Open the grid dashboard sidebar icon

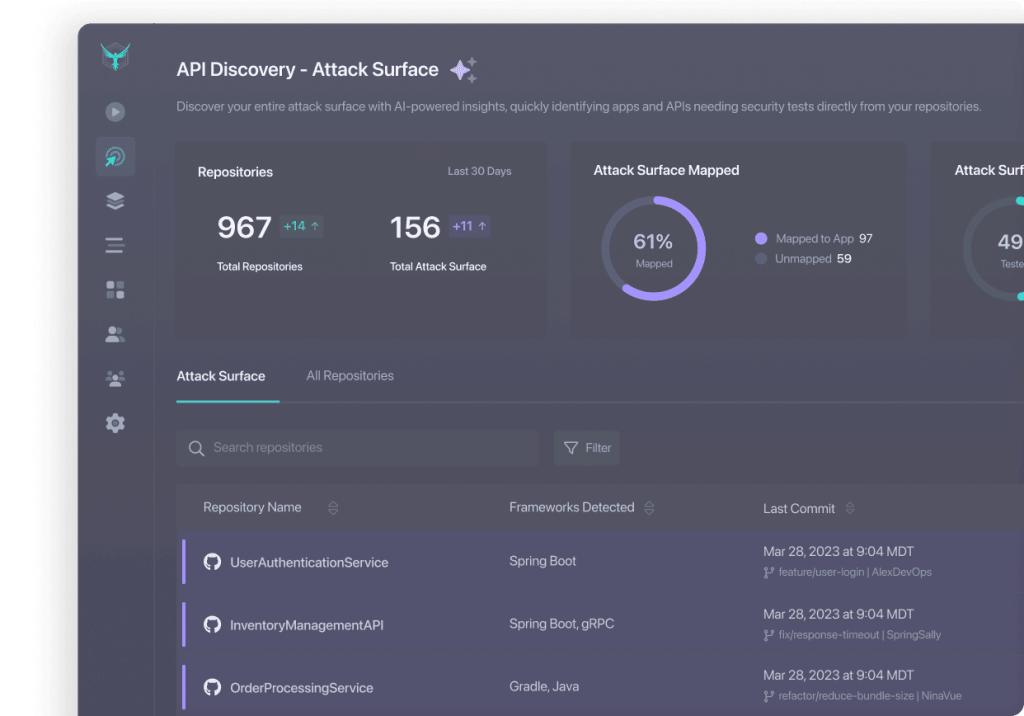click(115, 290)
